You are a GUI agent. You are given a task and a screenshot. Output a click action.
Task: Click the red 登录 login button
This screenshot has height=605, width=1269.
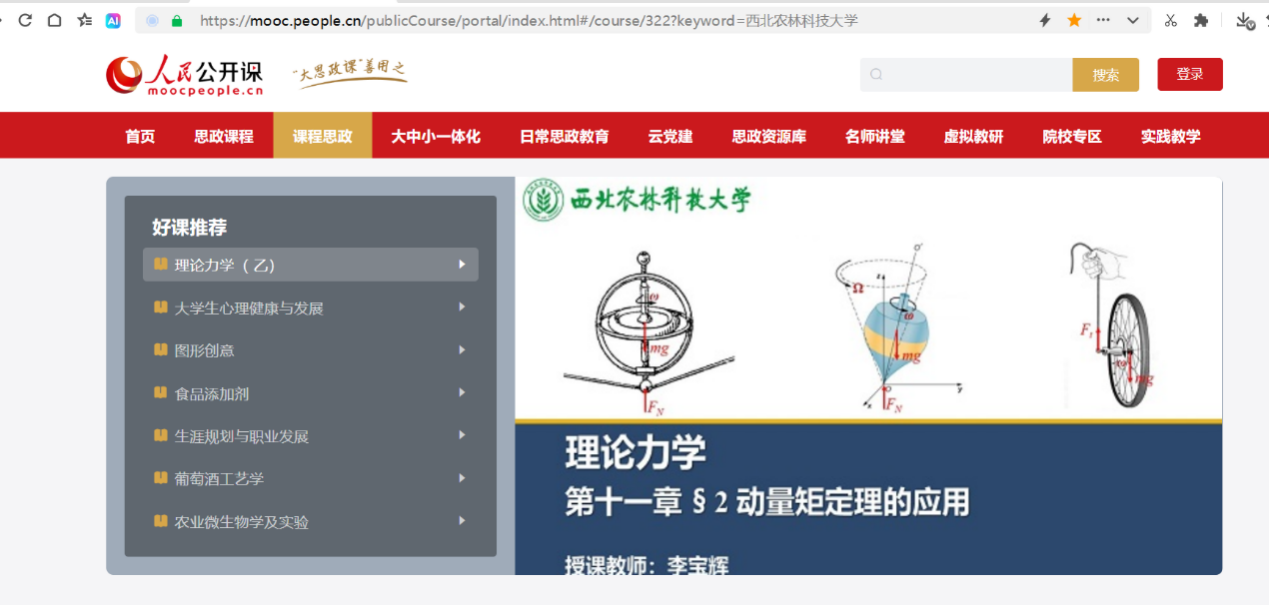tap(1189, 74)
